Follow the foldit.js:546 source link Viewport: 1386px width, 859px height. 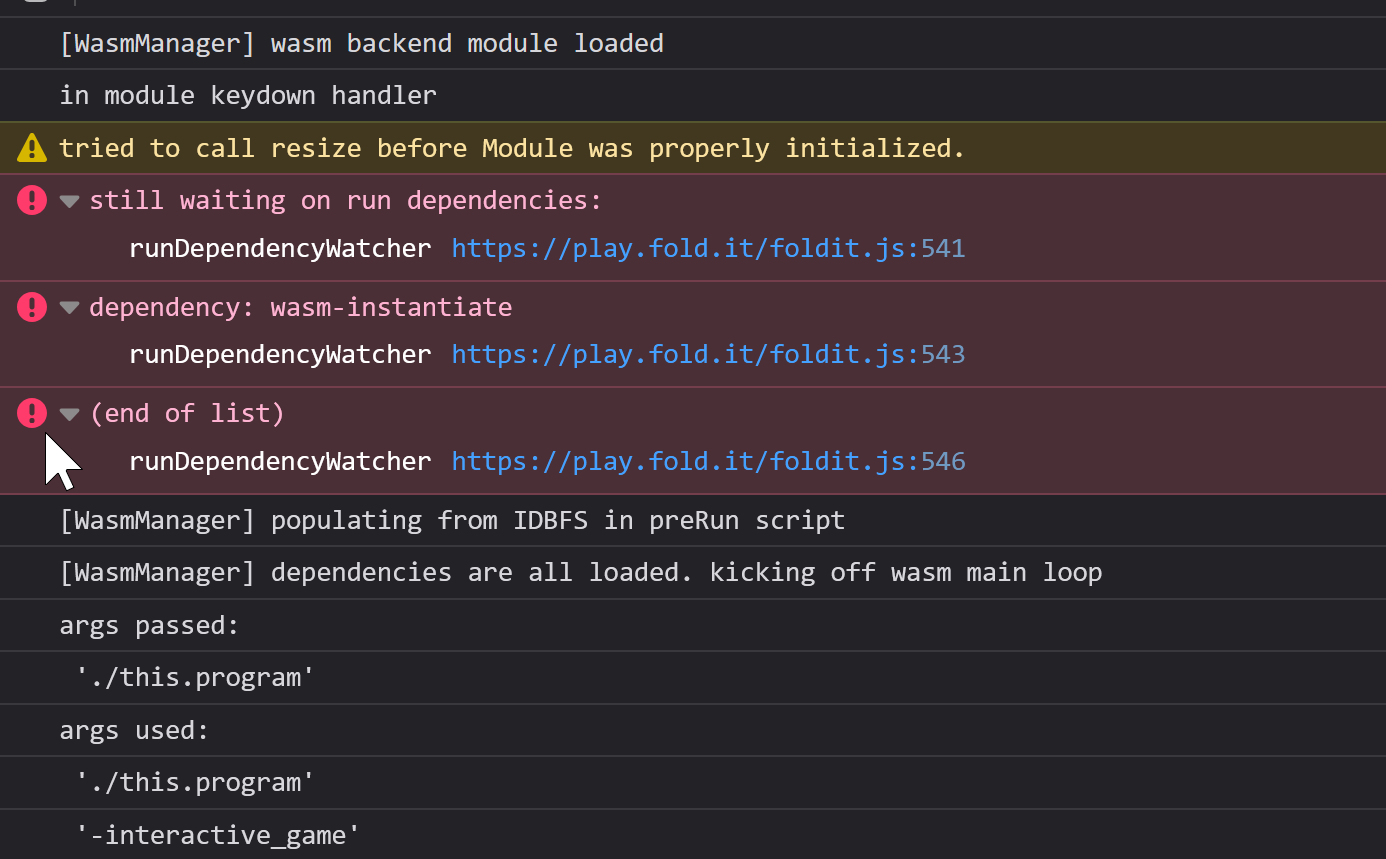pos(708,461)
